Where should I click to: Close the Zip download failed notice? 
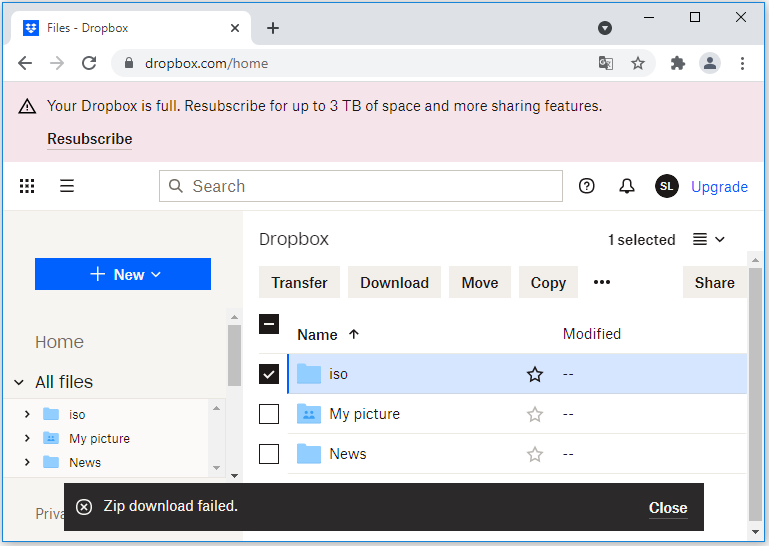tap(668, 508)
